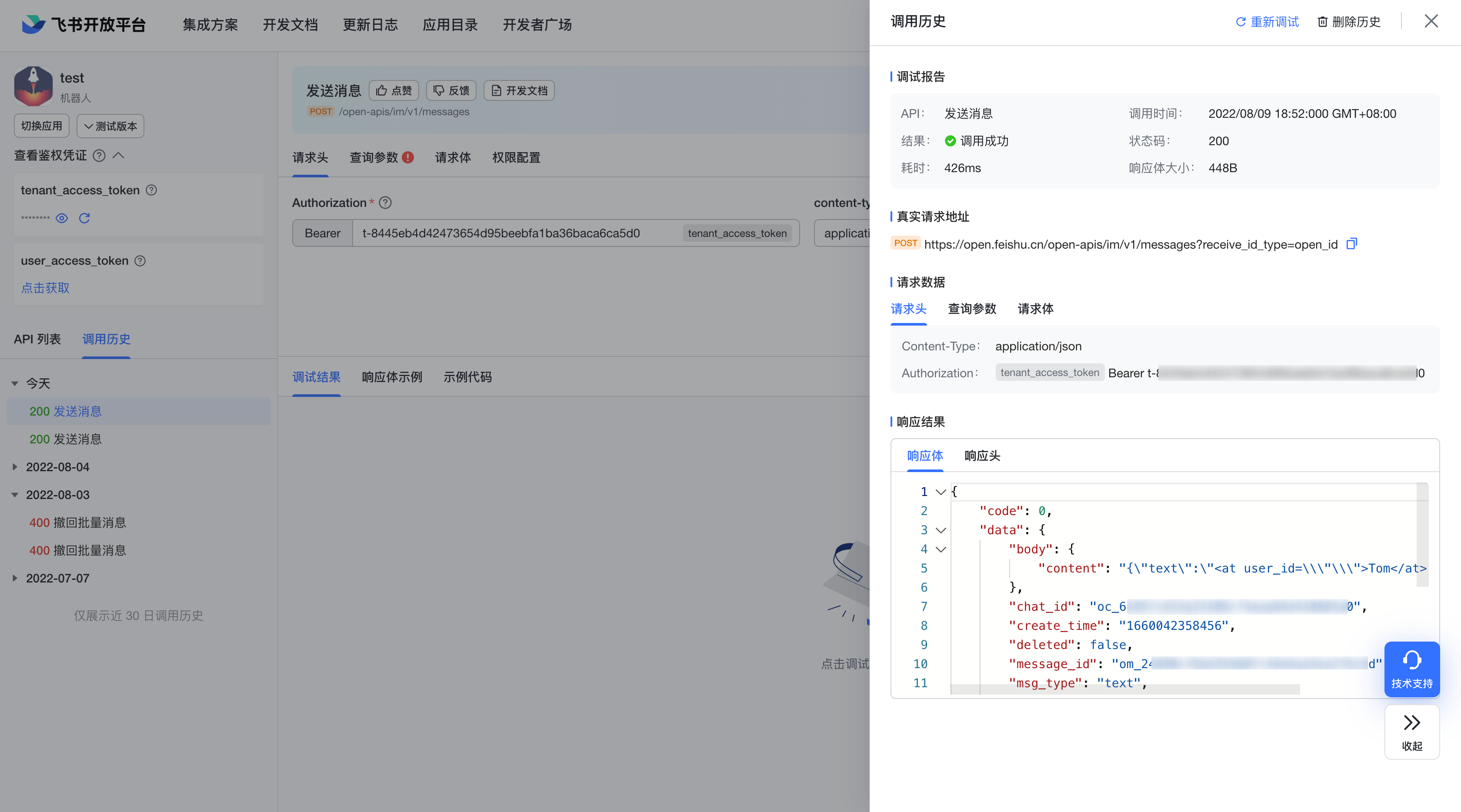The width and height of the screenshot is (1461, 812).
Task: Show tenant_access_token using the eye icon
Action: [x=62, y=218]
